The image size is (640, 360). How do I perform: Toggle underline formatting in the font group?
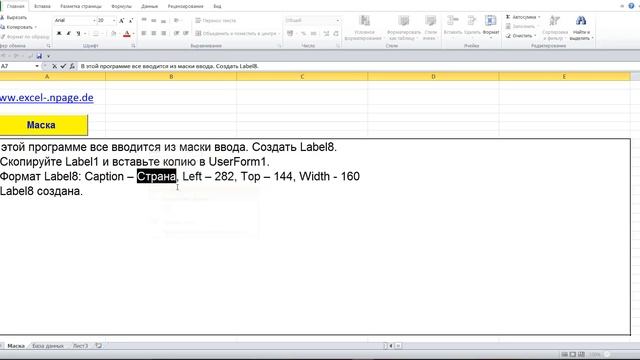pos(78,33)
